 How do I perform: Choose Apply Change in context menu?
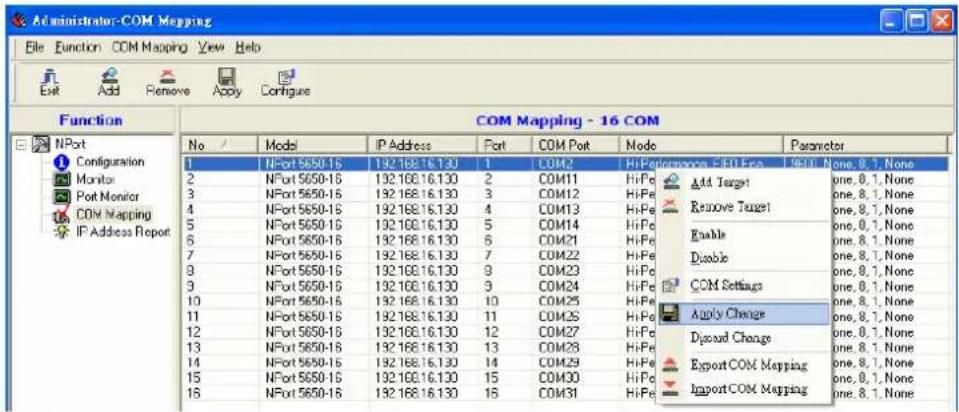744,314
